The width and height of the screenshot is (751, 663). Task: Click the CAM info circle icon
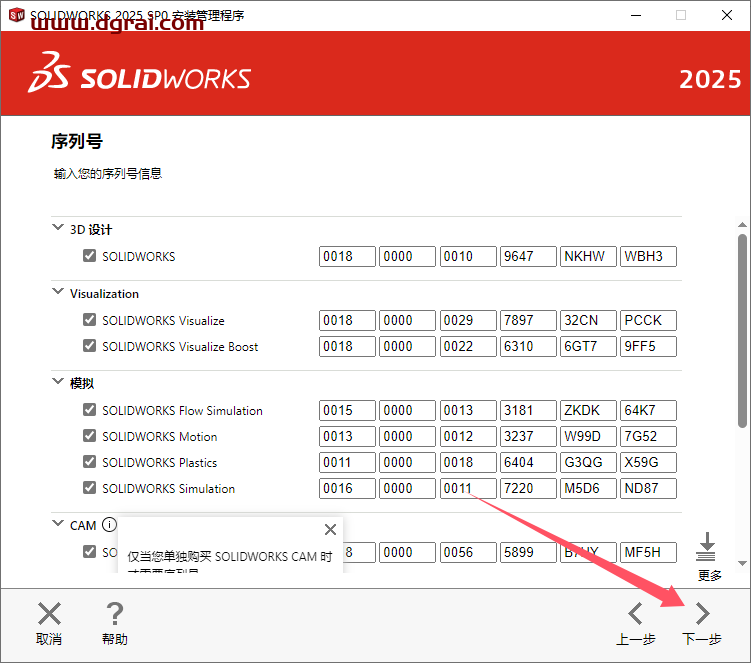(x=109, y=525)
